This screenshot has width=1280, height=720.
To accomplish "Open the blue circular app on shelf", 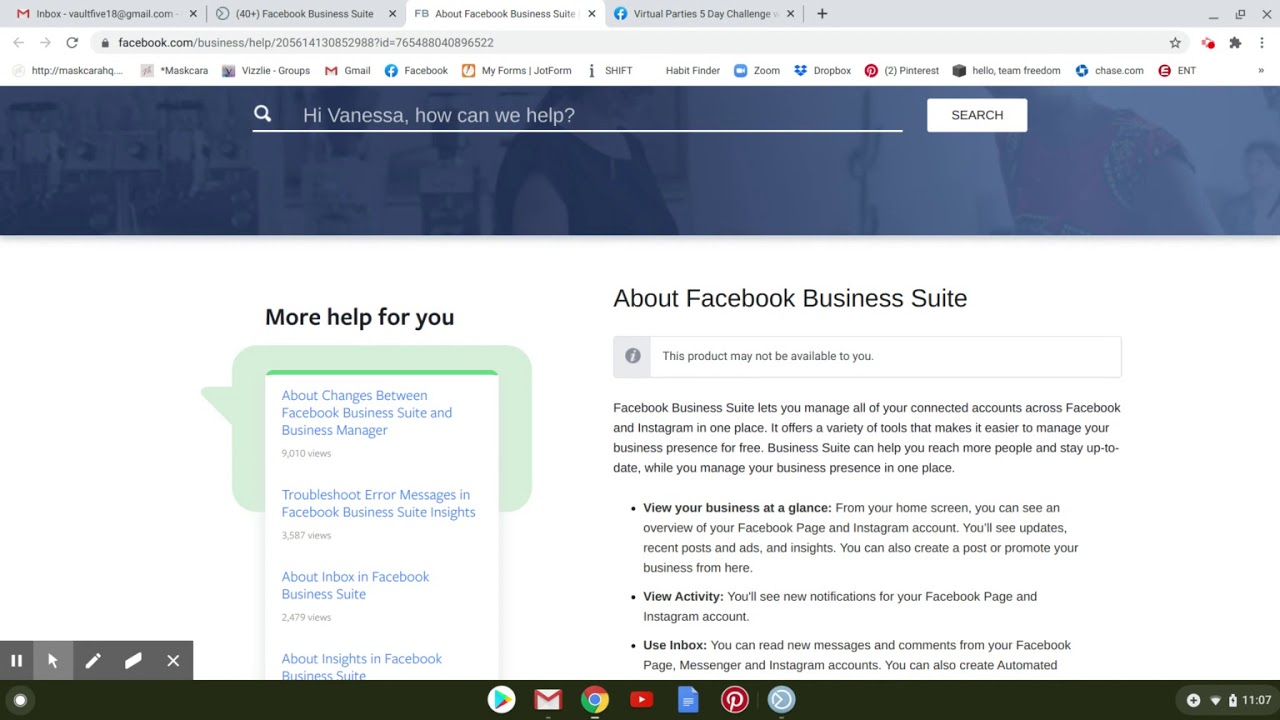I will pyautogui.click(x=781, y=700).
